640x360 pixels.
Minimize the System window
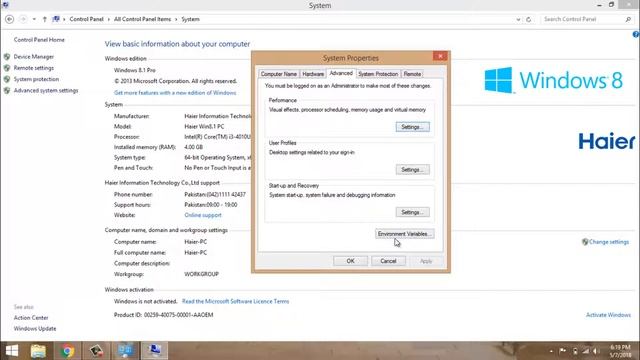point(599,5)
